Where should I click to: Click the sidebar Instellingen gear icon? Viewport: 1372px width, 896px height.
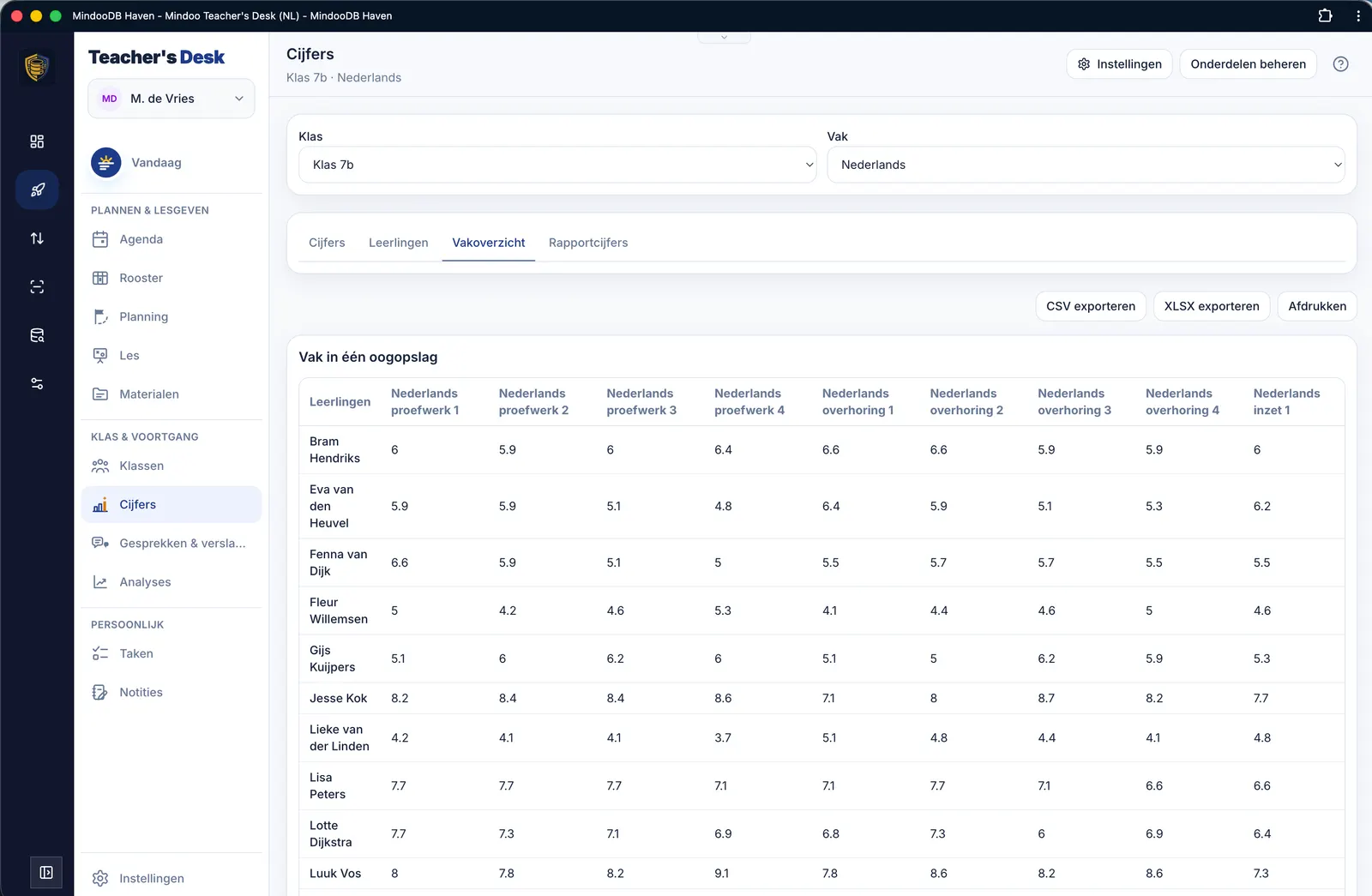[100, 878]
